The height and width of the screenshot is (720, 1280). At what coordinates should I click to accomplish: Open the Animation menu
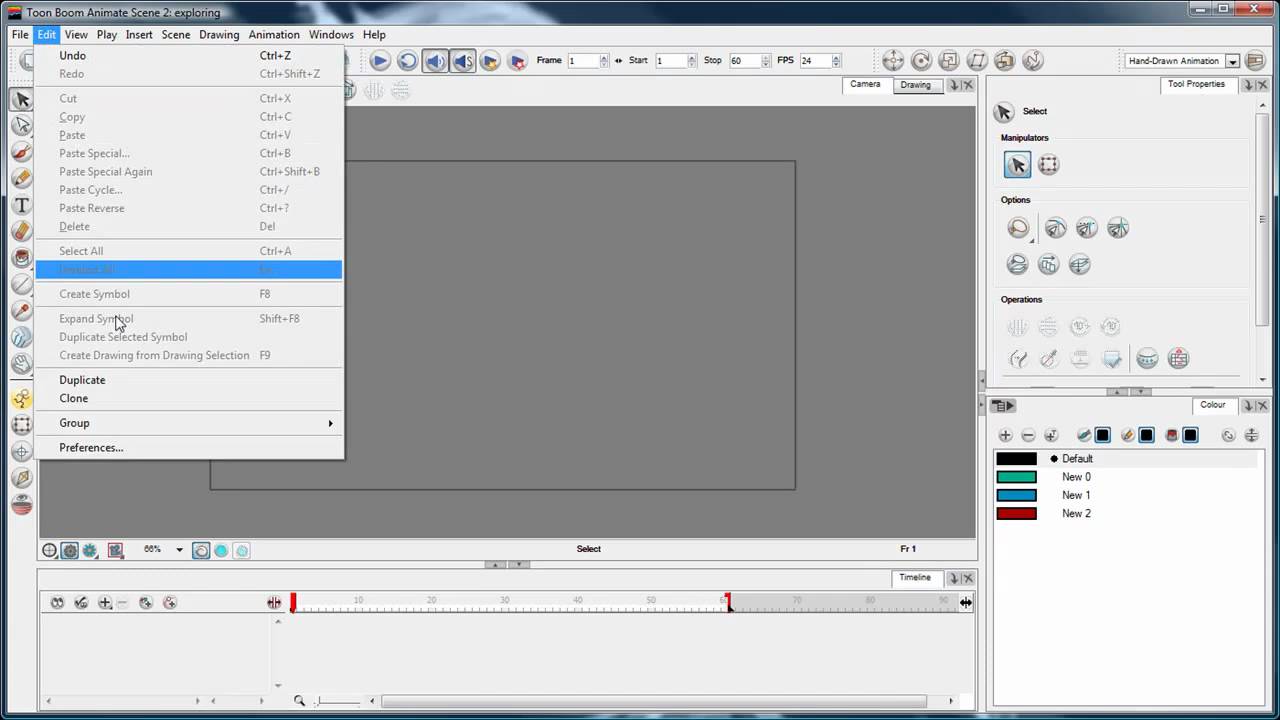pos(274,34)
